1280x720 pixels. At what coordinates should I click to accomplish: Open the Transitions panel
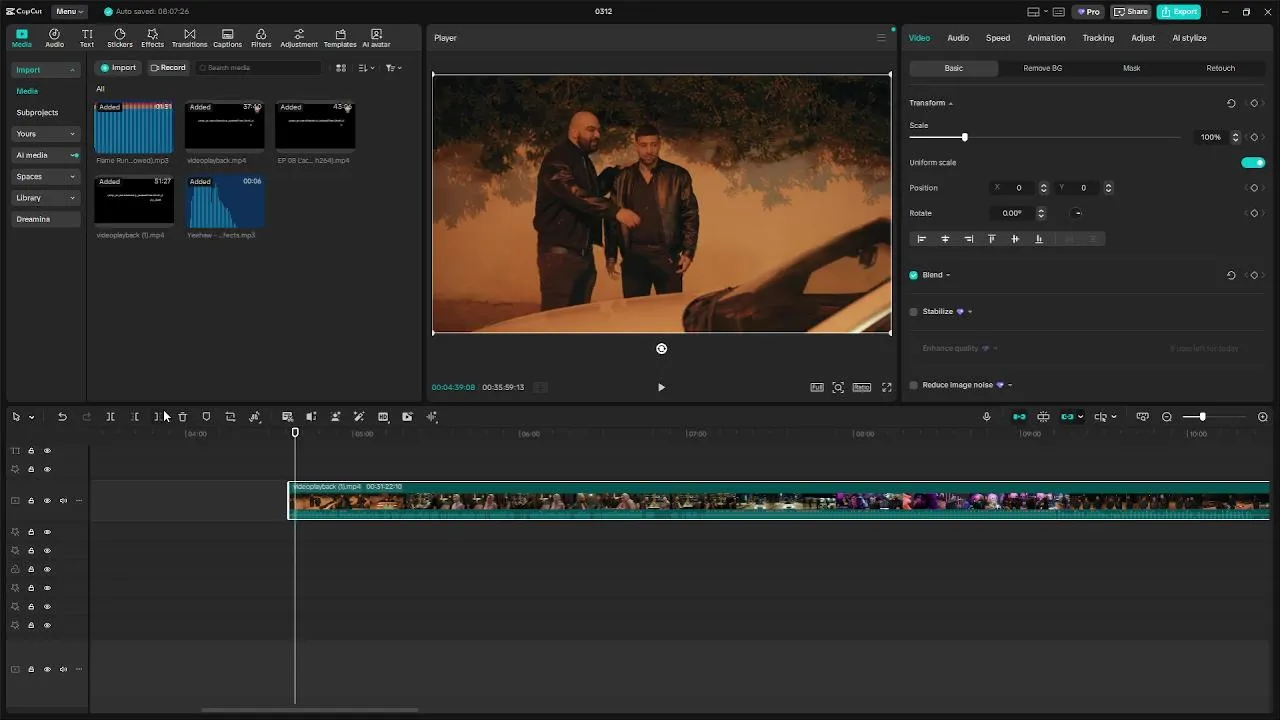click(x=189, y=38)
